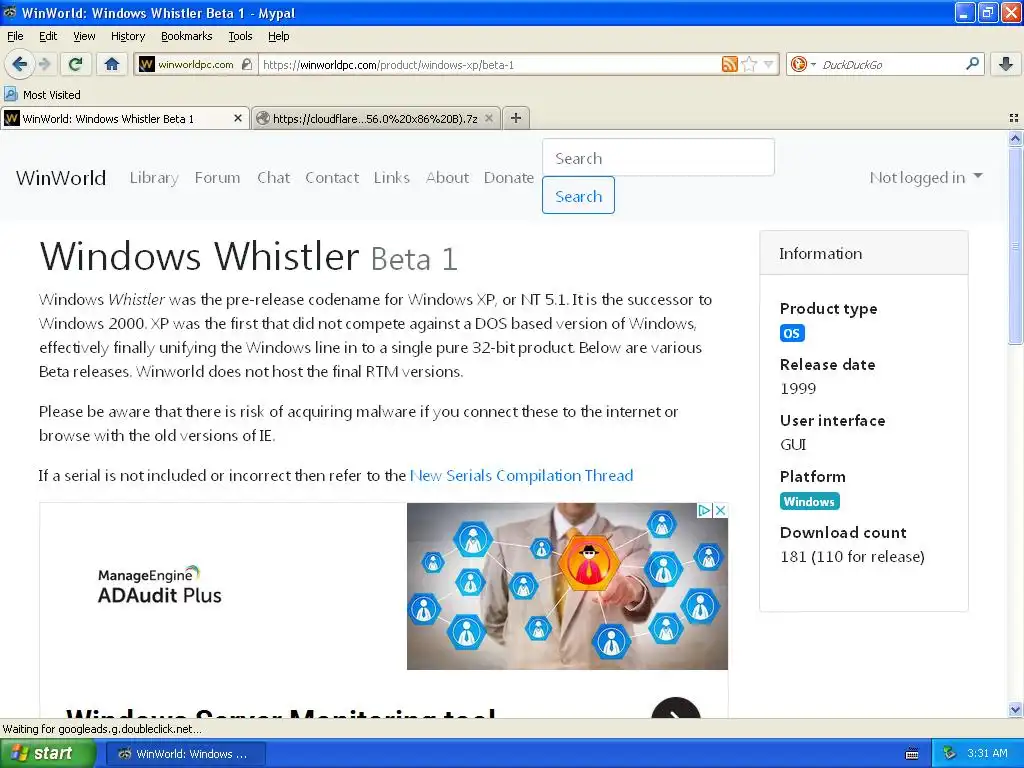Open the History menu
The image size is (1024, 768).
point(127,36)
